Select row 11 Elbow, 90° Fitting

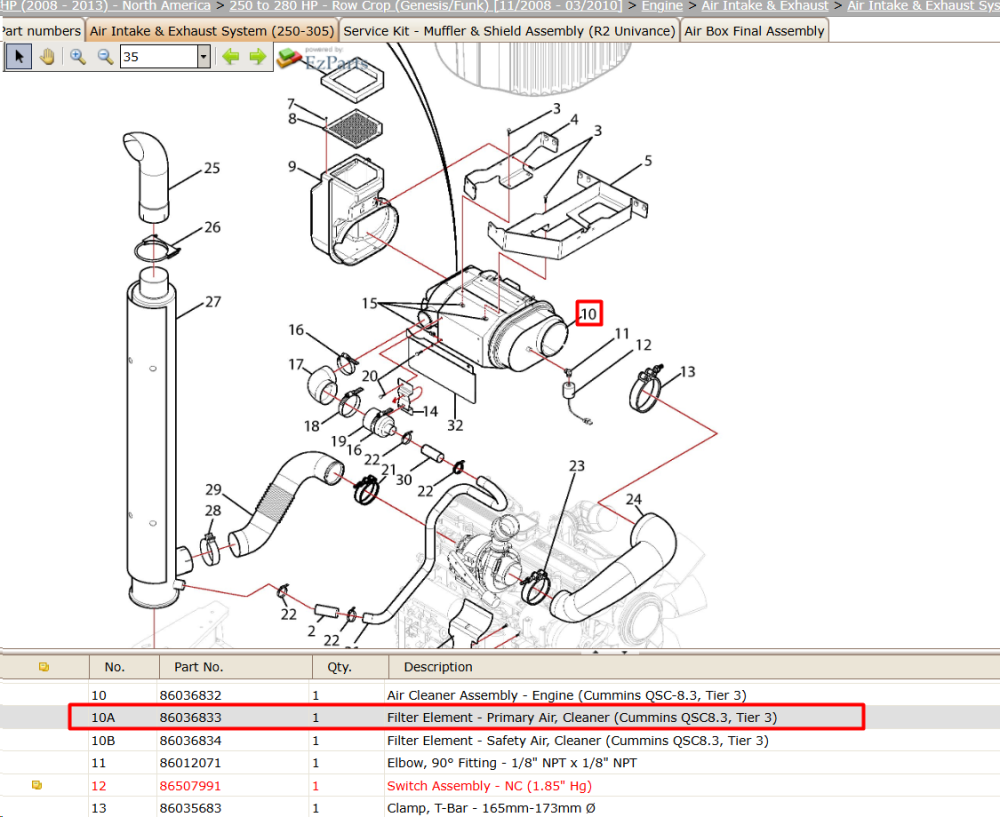(500, 763)
